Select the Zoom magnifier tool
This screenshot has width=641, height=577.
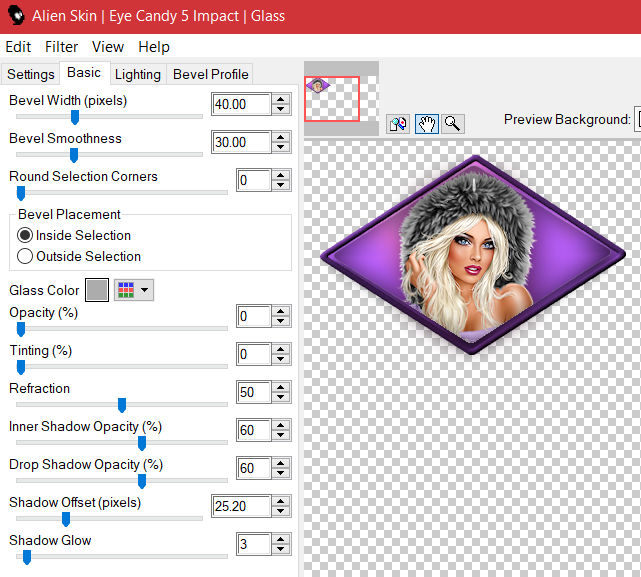pyautogui.click(x=453, y=123)
